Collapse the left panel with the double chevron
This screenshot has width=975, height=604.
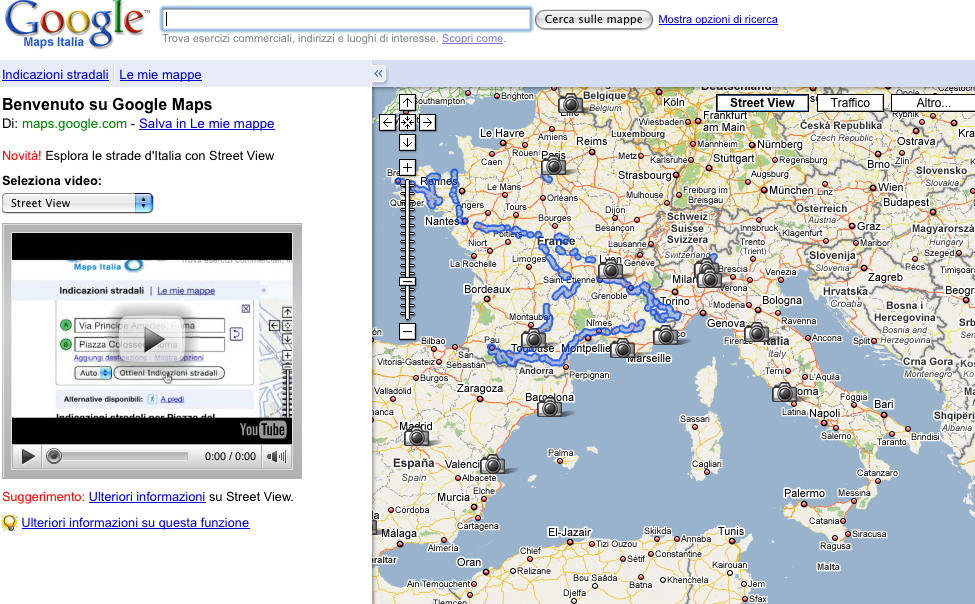(378, 74)
